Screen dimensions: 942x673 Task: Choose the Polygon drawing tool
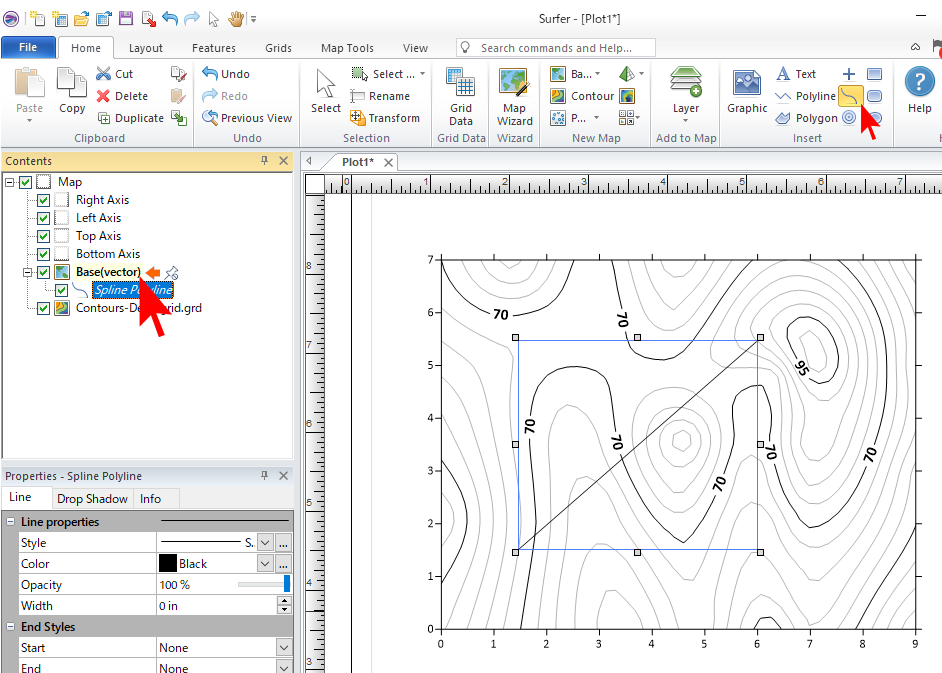(x=806, y=118)
